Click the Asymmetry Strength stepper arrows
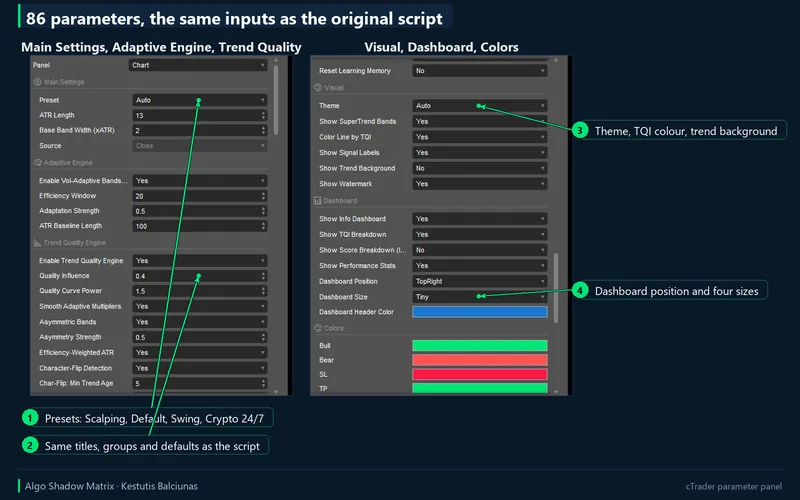800x500 pixels. 263,337
